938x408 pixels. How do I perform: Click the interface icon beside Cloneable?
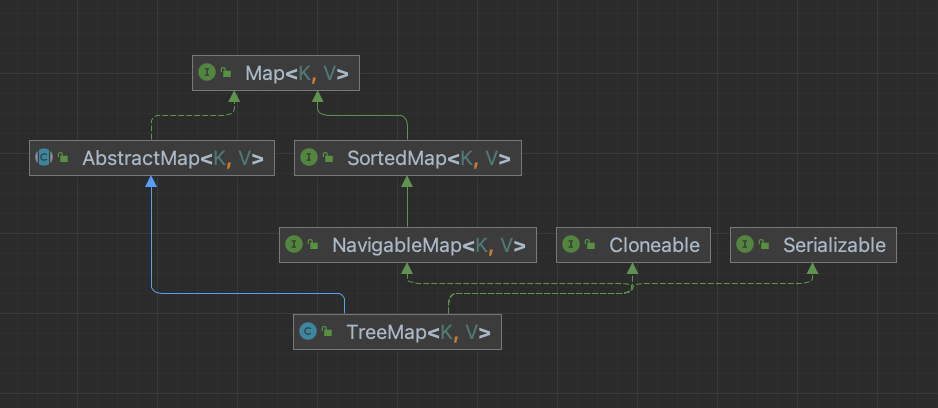tap(571, 244)
